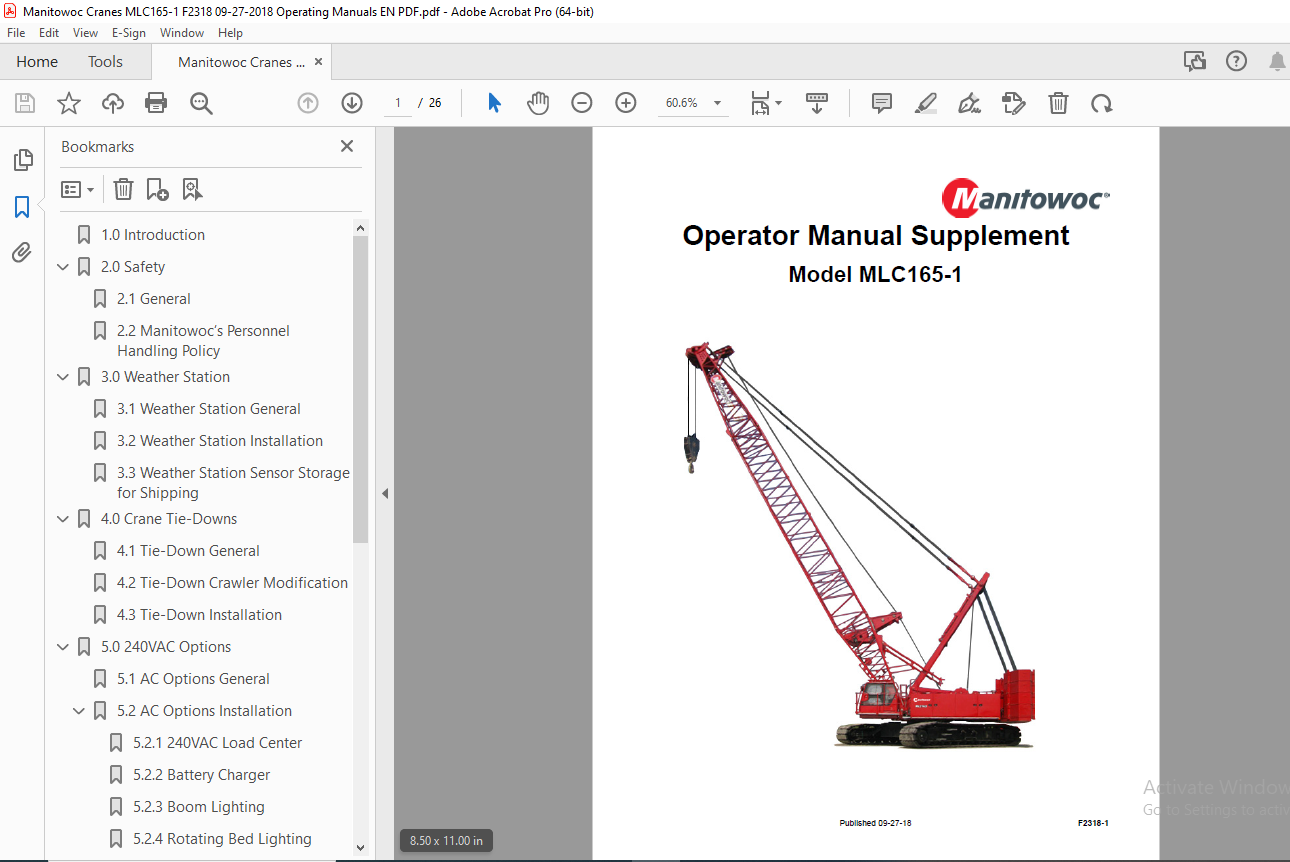
Task: Select the Hand pan tool
Action: point(538,103)
